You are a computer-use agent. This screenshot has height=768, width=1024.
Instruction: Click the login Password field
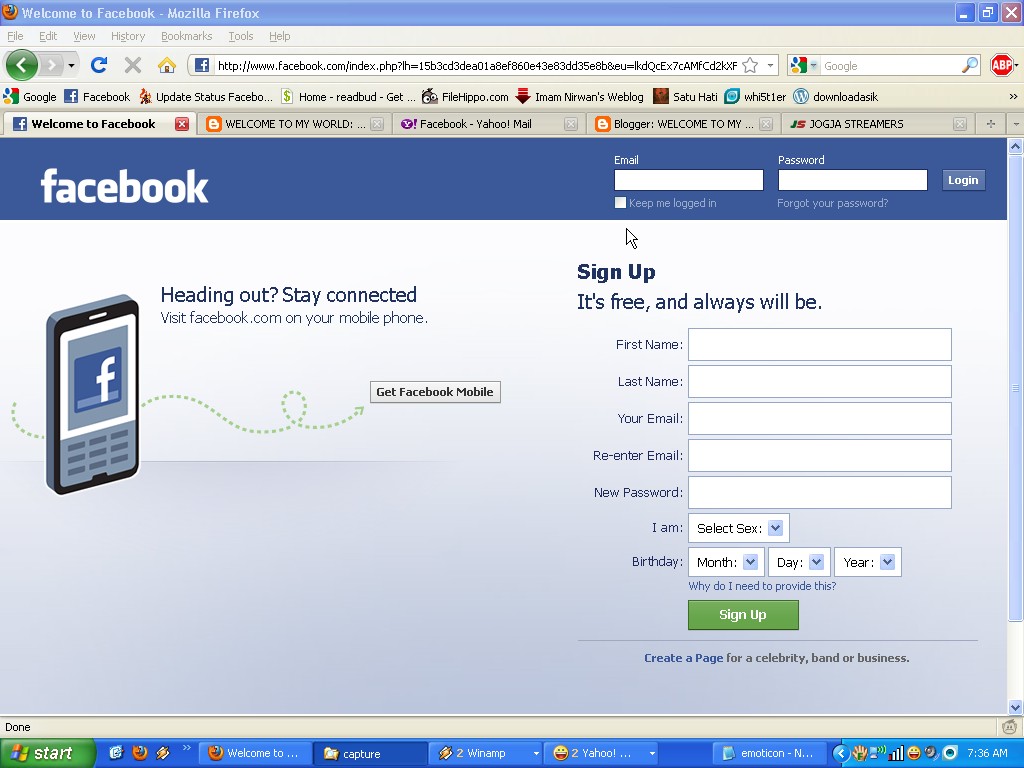(x=852, y=180)
